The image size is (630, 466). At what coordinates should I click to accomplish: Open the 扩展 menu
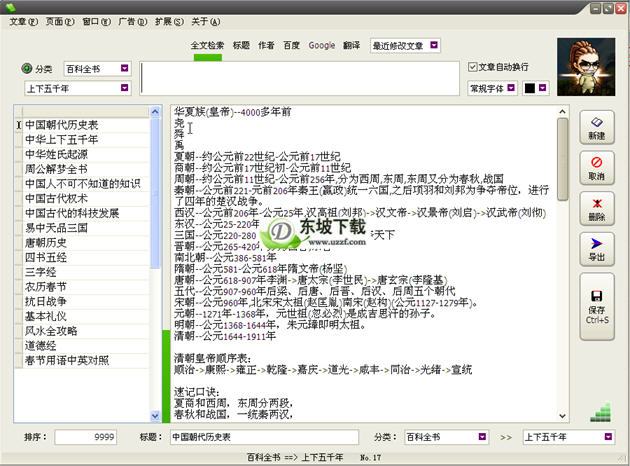pos(169,22)
